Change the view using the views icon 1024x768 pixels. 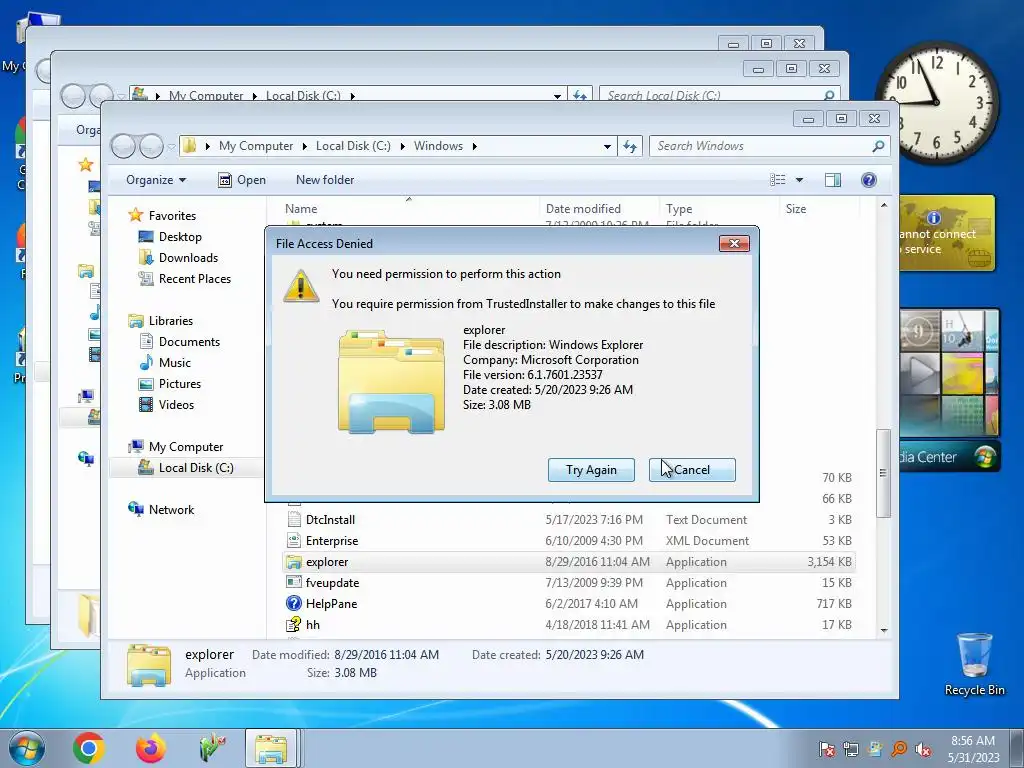777,180
